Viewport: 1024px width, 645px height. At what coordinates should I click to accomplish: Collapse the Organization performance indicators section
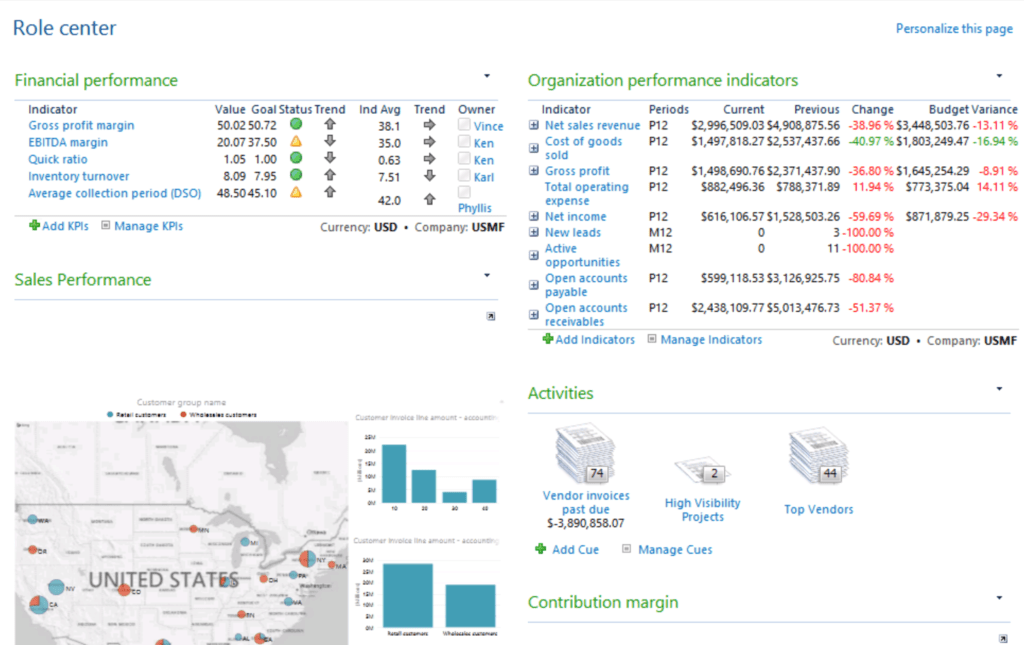998,74
